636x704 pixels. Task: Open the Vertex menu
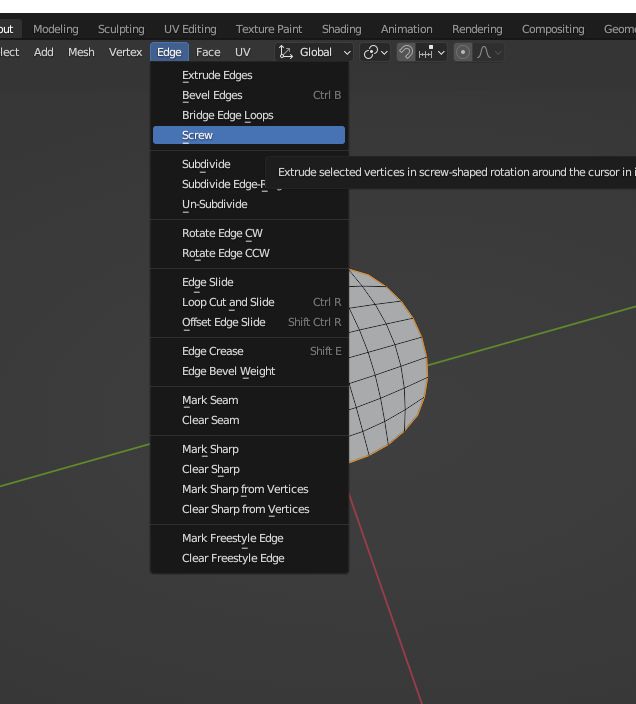[x=125, y=53]
